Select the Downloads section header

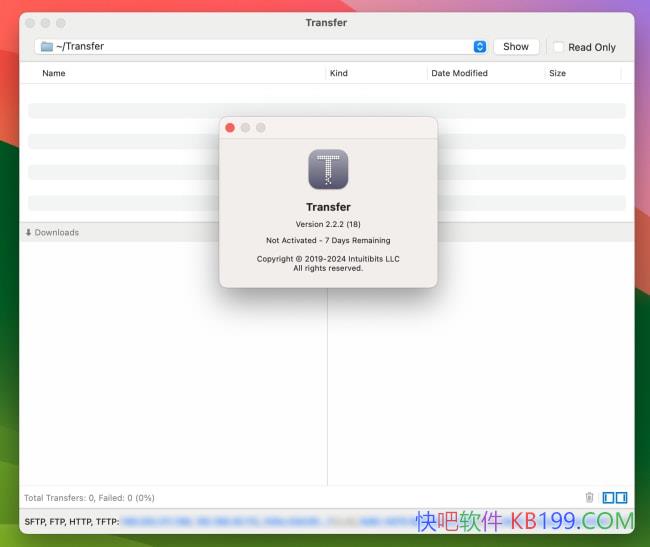coord(57,232)
